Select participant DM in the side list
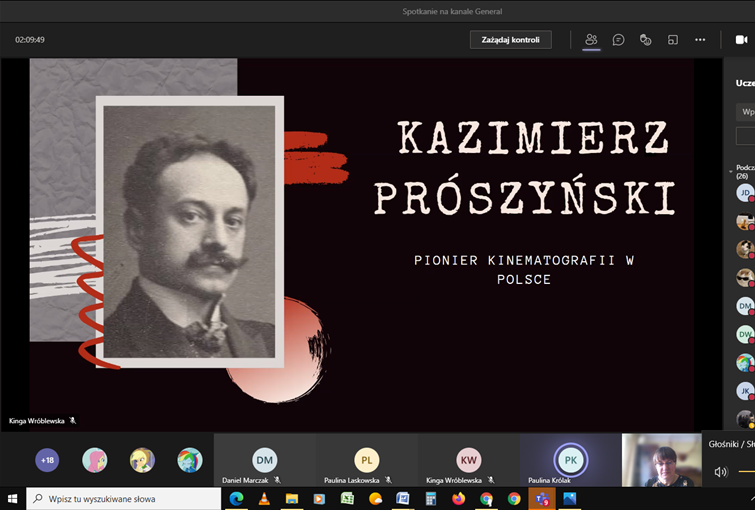The height and width of the screenshot is (515, 755). coord(745,306)
